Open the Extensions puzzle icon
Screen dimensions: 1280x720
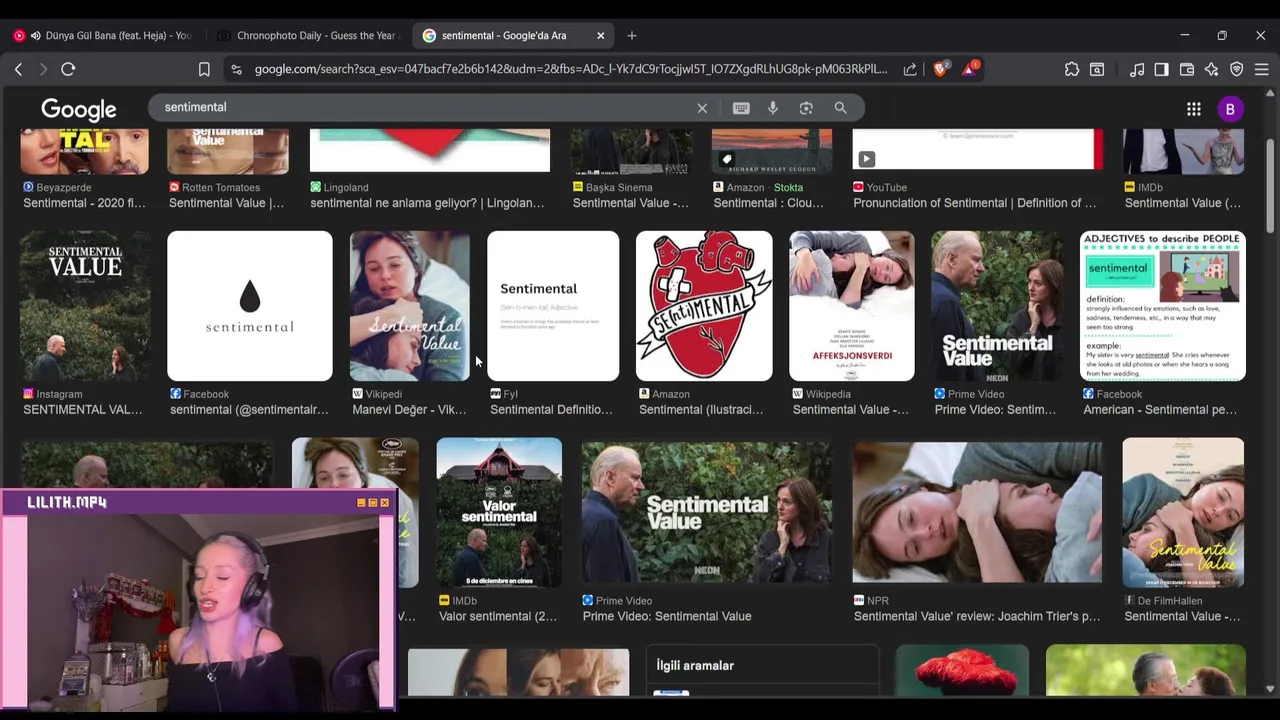tap(1072, 69)
